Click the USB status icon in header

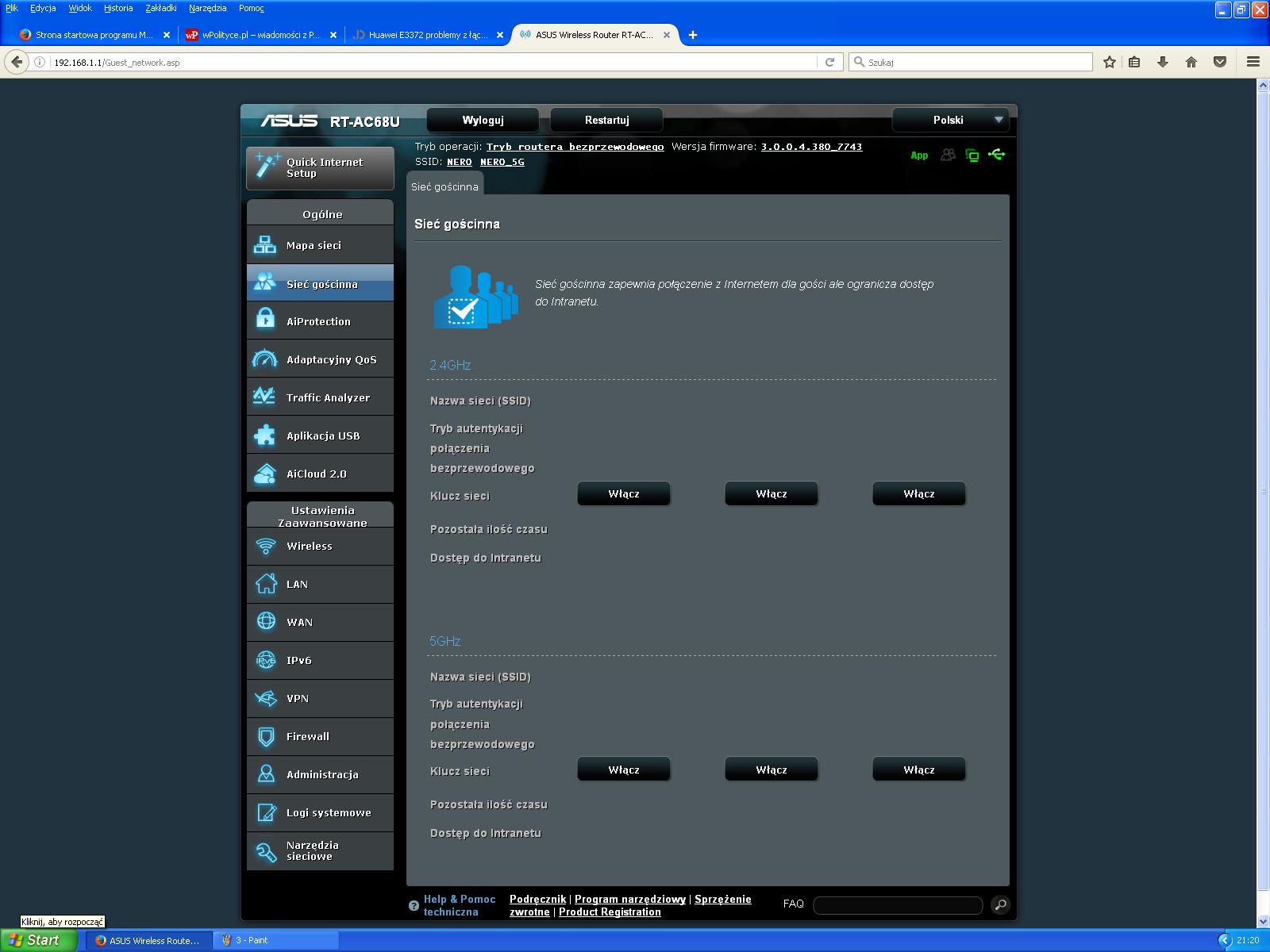(997, 155)
